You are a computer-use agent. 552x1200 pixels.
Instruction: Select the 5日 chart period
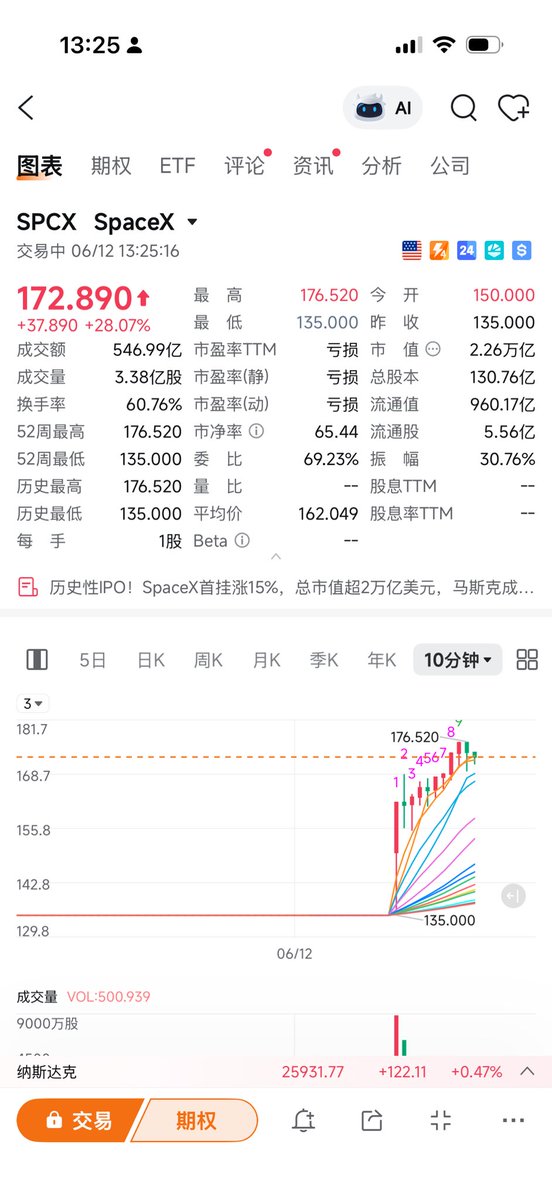[93, 660]
